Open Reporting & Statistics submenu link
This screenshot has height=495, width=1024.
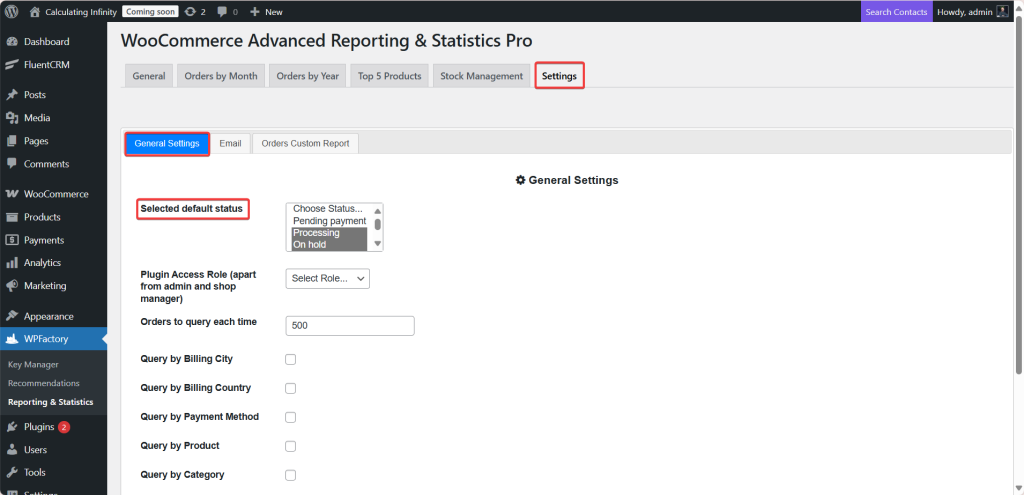pos(50,402)
